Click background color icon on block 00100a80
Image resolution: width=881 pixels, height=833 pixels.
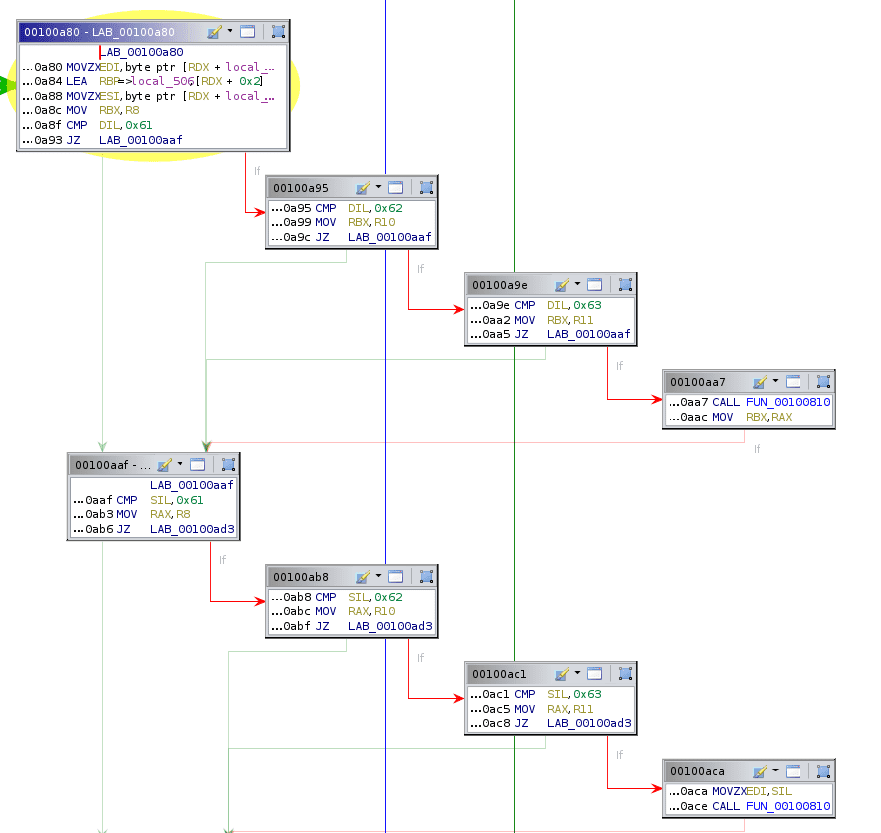click(214, 32)
